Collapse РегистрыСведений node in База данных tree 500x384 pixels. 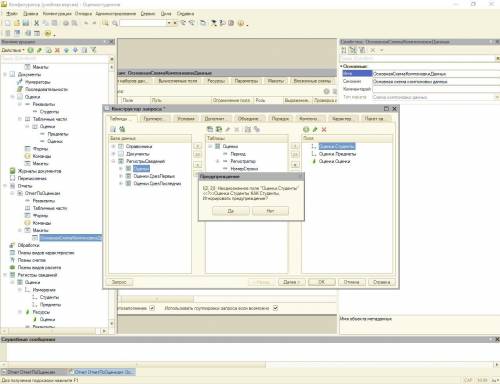pos(113,161)
